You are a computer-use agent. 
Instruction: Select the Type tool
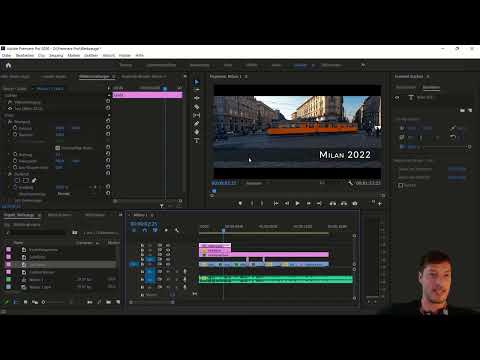196,140
